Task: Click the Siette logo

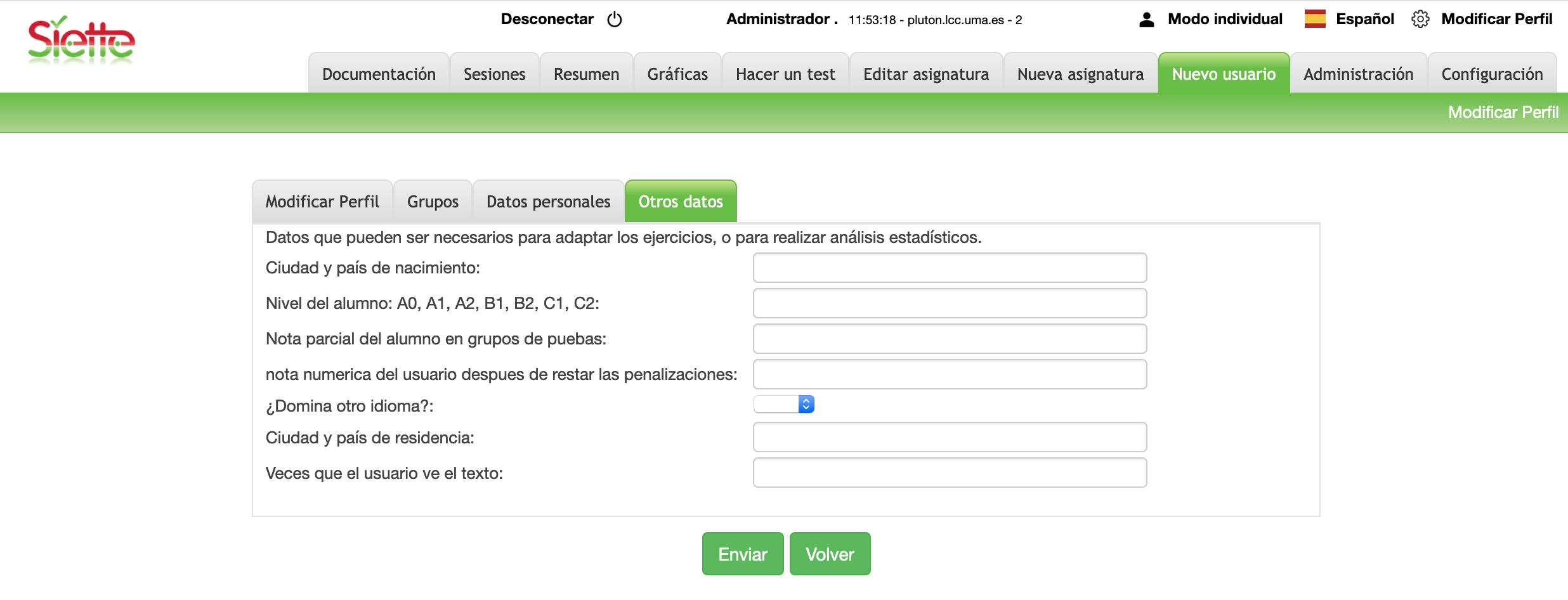Action: click(81, 41)
